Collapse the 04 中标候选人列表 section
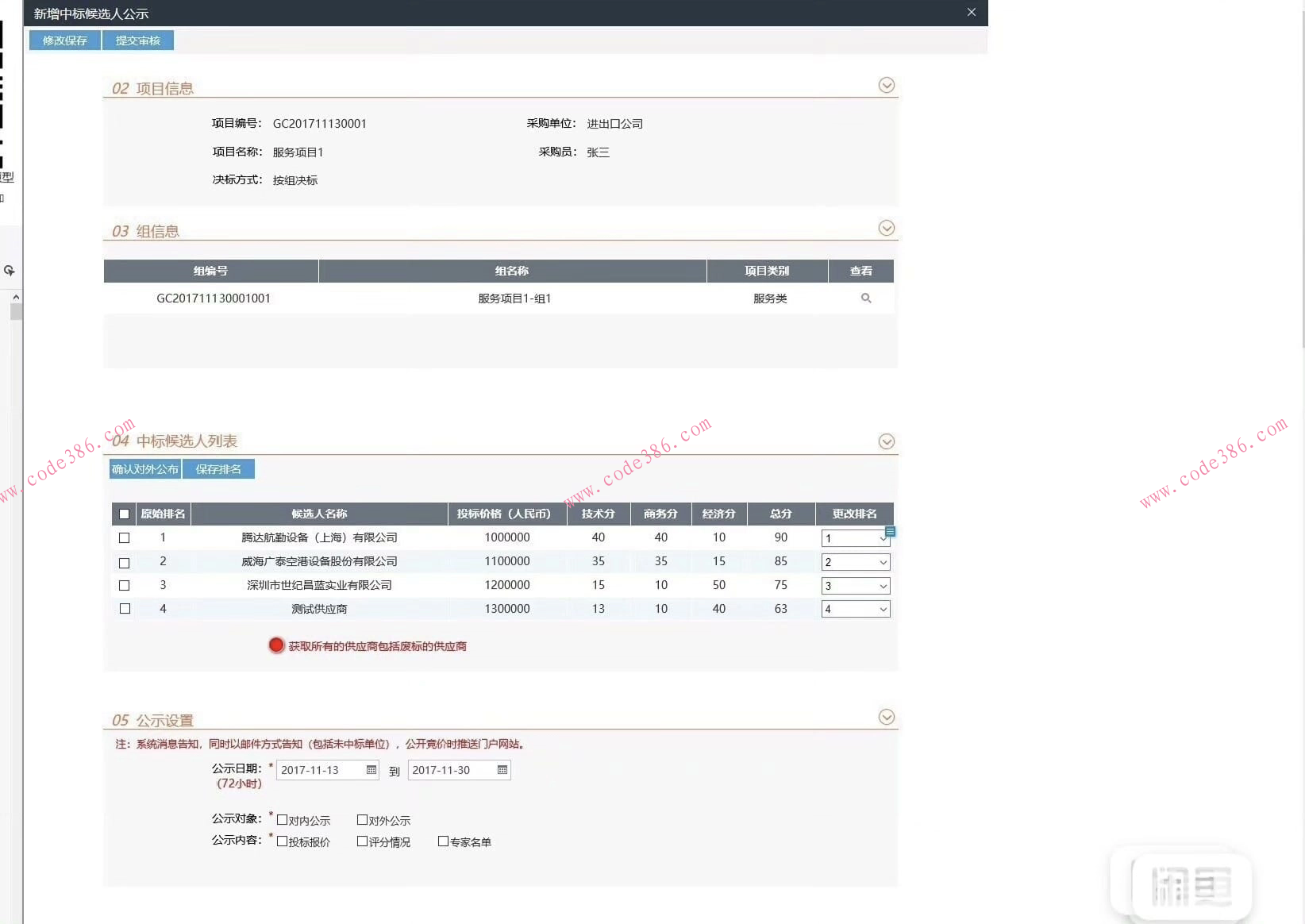The width and height of the screenshot is (1305, 924). coord(887,441)
